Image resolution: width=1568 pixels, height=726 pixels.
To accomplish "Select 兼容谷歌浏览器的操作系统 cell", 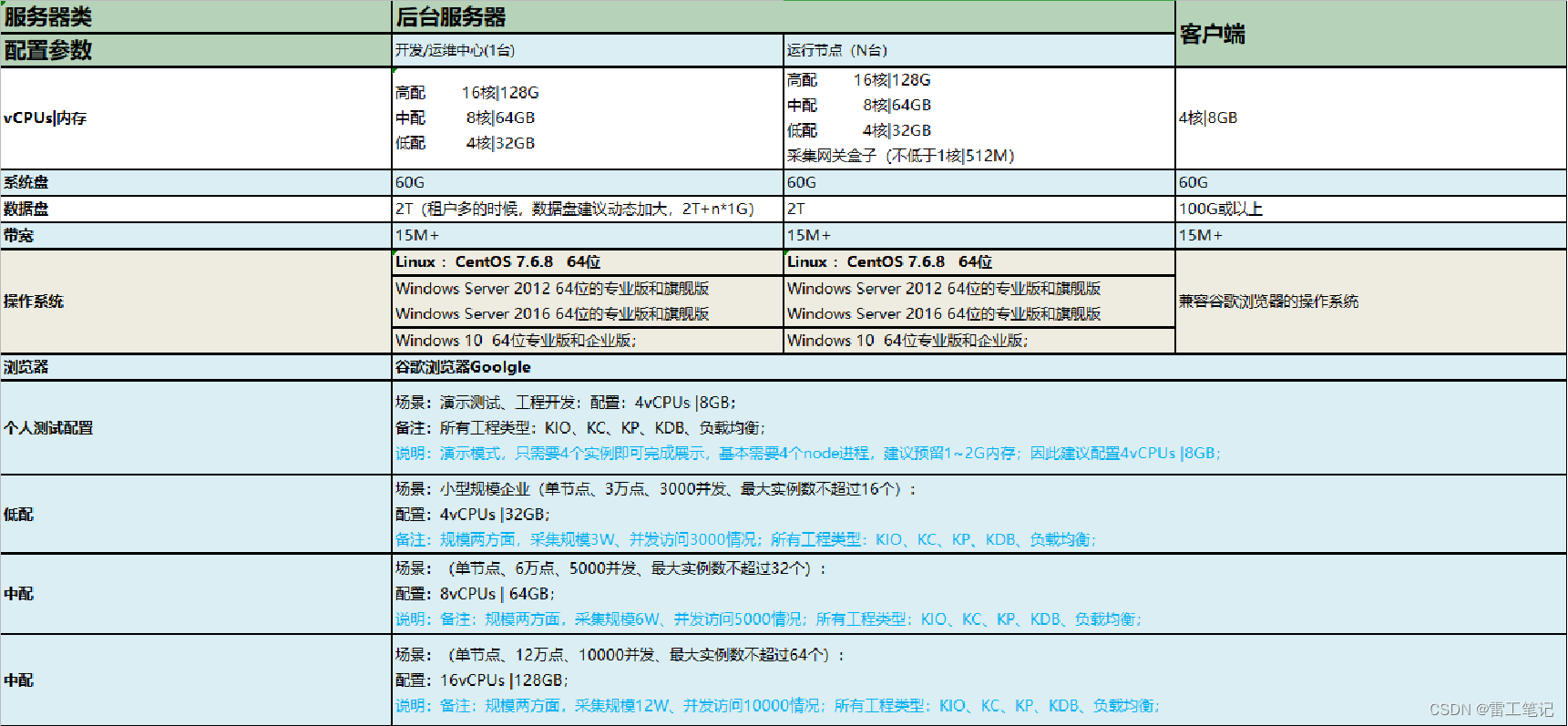I will 1371,302.
